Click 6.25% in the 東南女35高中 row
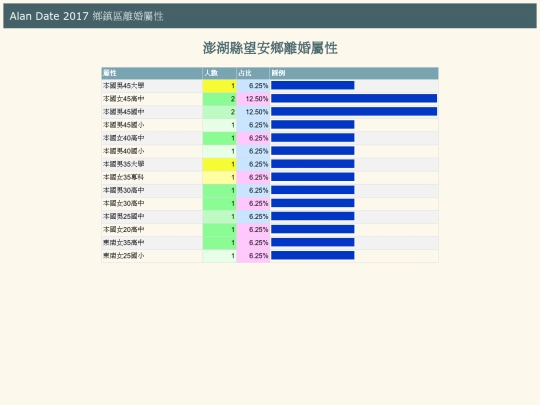The width and height of the screenshot is (540, 405). click(258, 243)
